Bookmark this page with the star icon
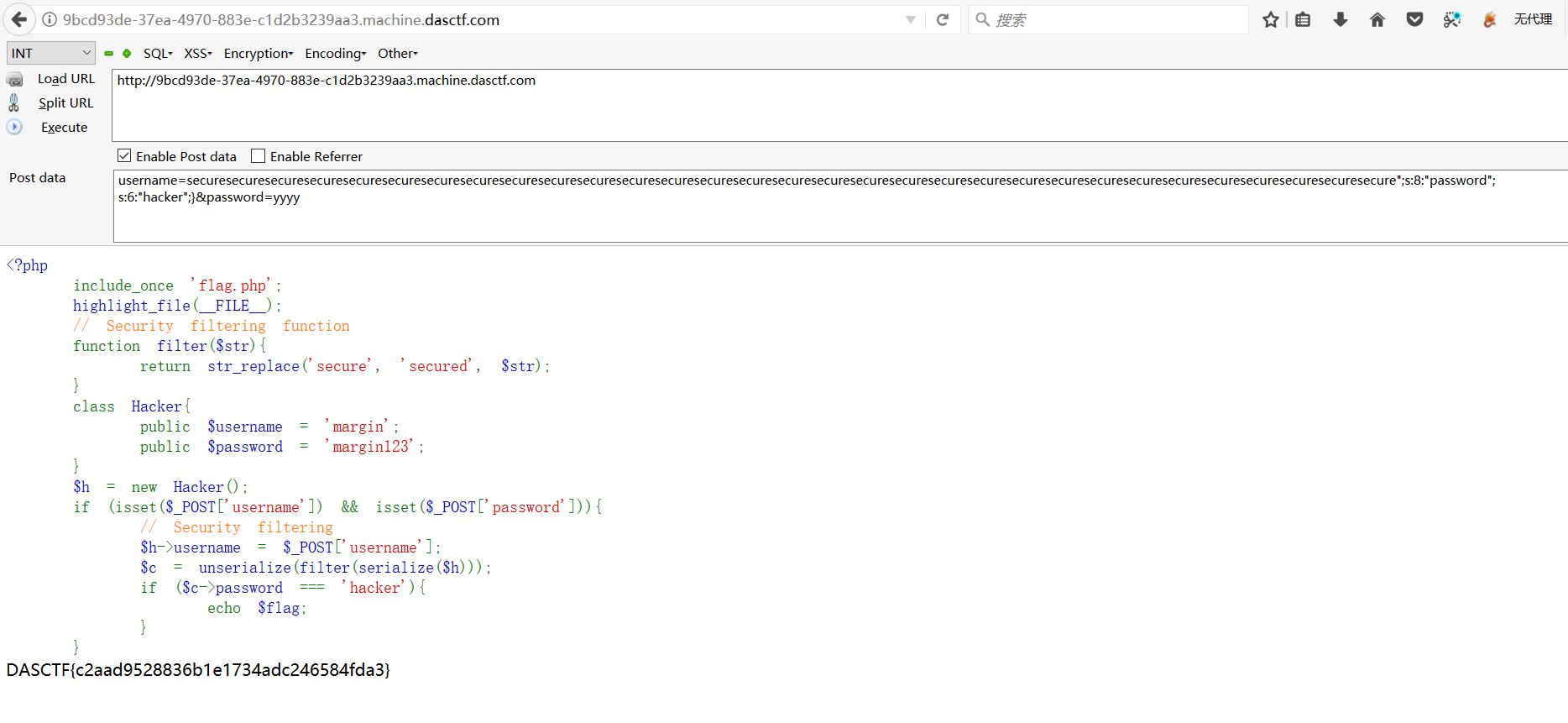 (1271, 19)
